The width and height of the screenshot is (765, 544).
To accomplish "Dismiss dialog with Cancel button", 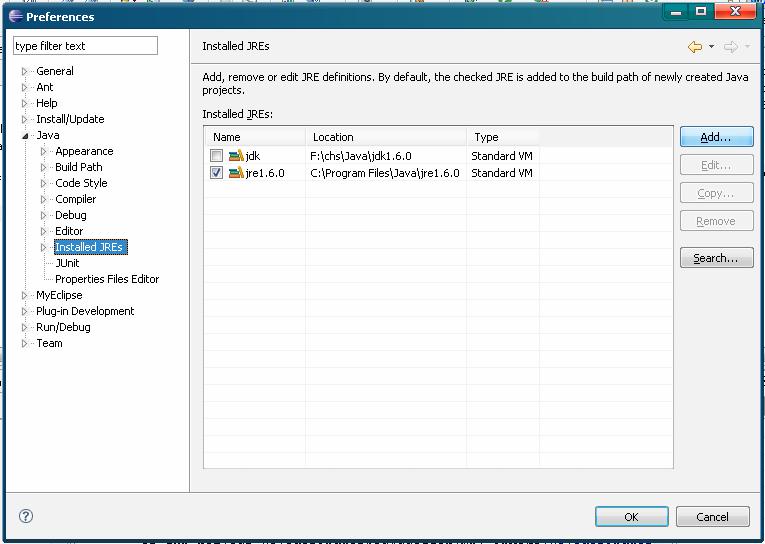I will point(713,517).
